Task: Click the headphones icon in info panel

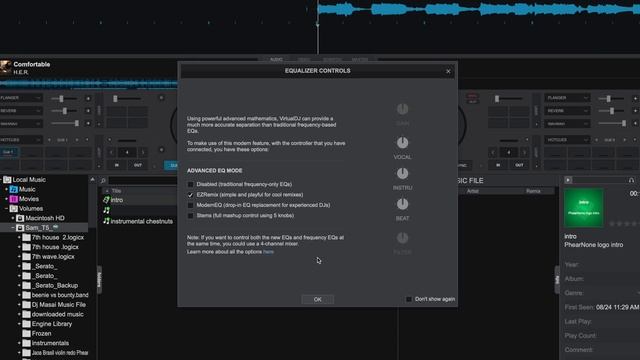Action: click(x=631, y=180)
